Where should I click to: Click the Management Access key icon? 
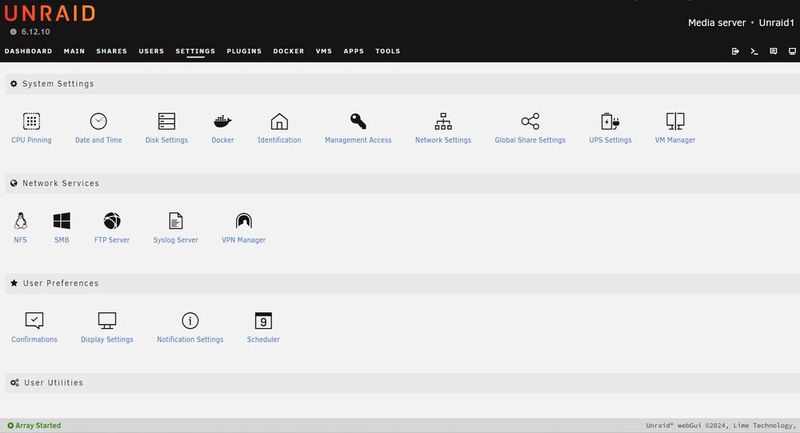[358, 121]
